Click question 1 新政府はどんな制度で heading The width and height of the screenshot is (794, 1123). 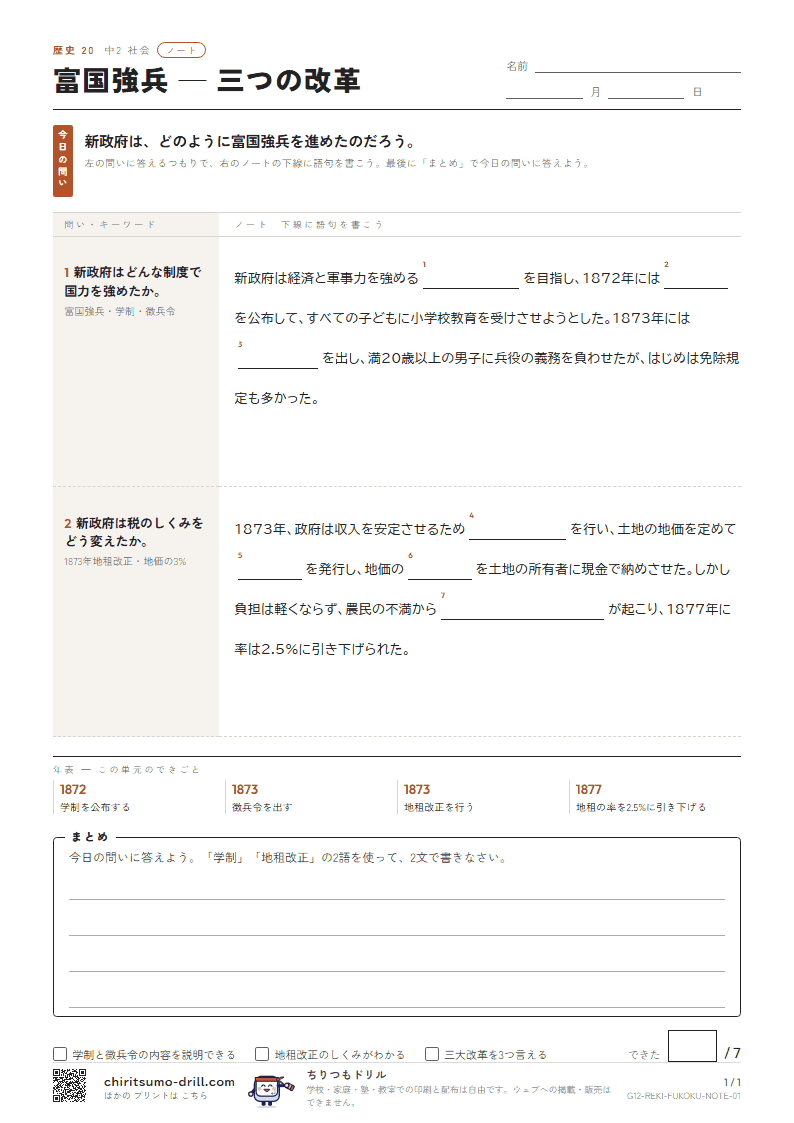pyautogui.click(x=133, y=281)
